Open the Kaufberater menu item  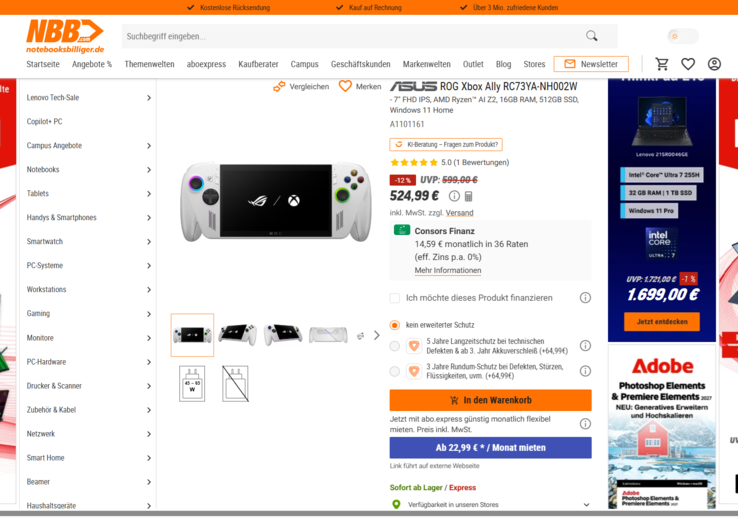tap(258, 64)
